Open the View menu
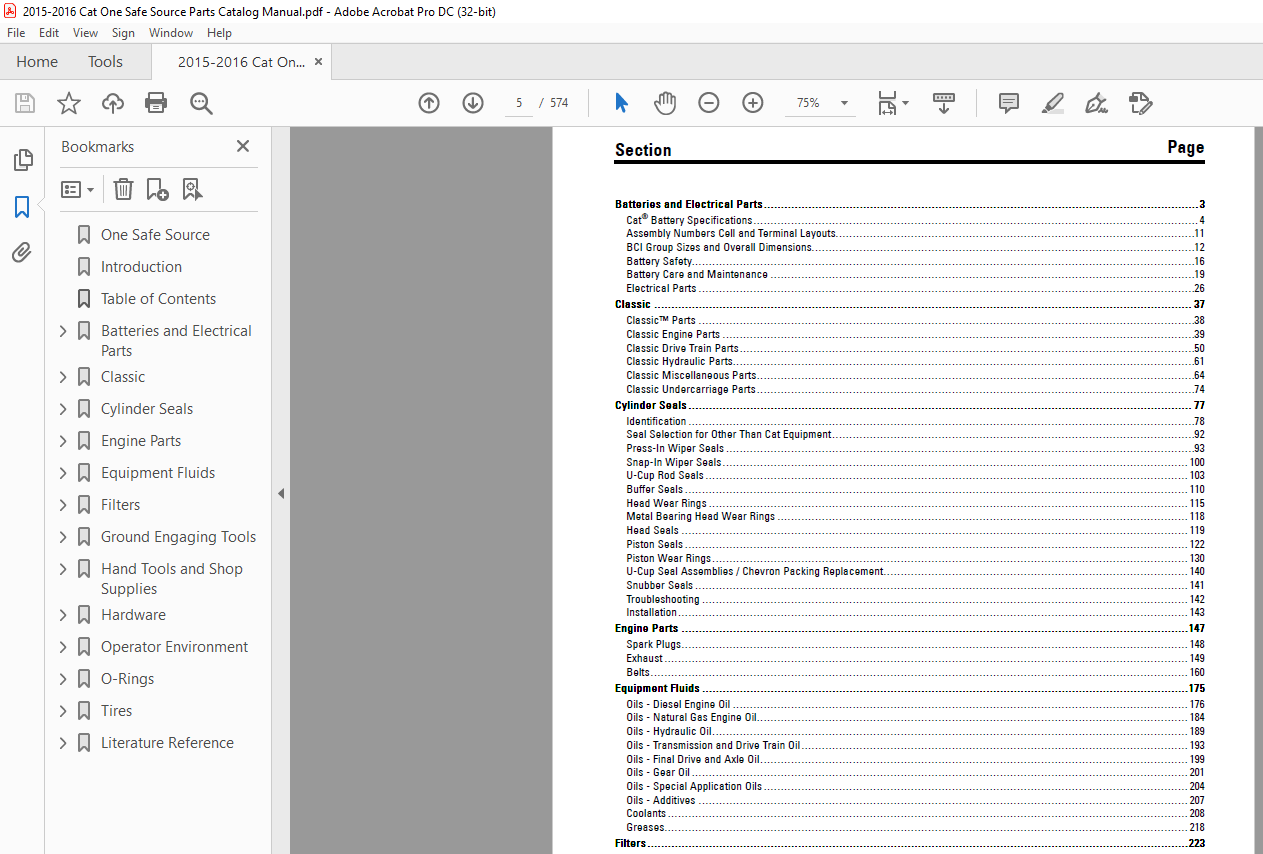This screenshot has width=1263, height=854. pos(85,33)
